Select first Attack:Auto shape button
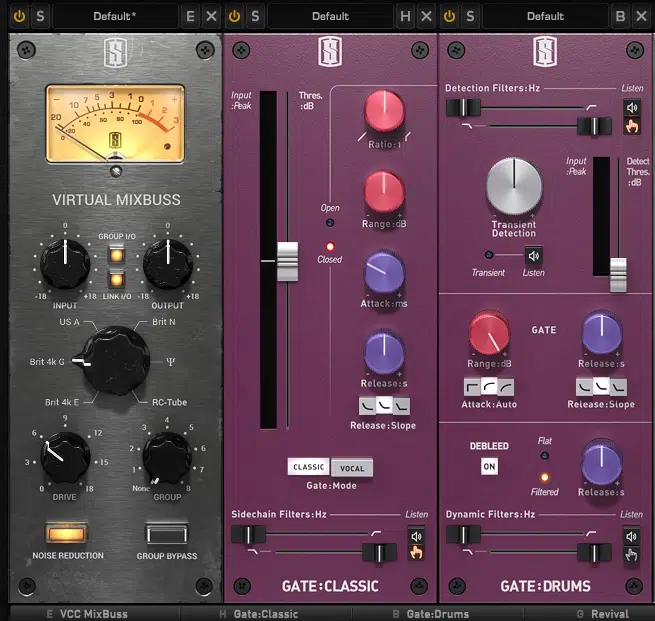This screenshot has height=621, width=655. coord(472,387)
